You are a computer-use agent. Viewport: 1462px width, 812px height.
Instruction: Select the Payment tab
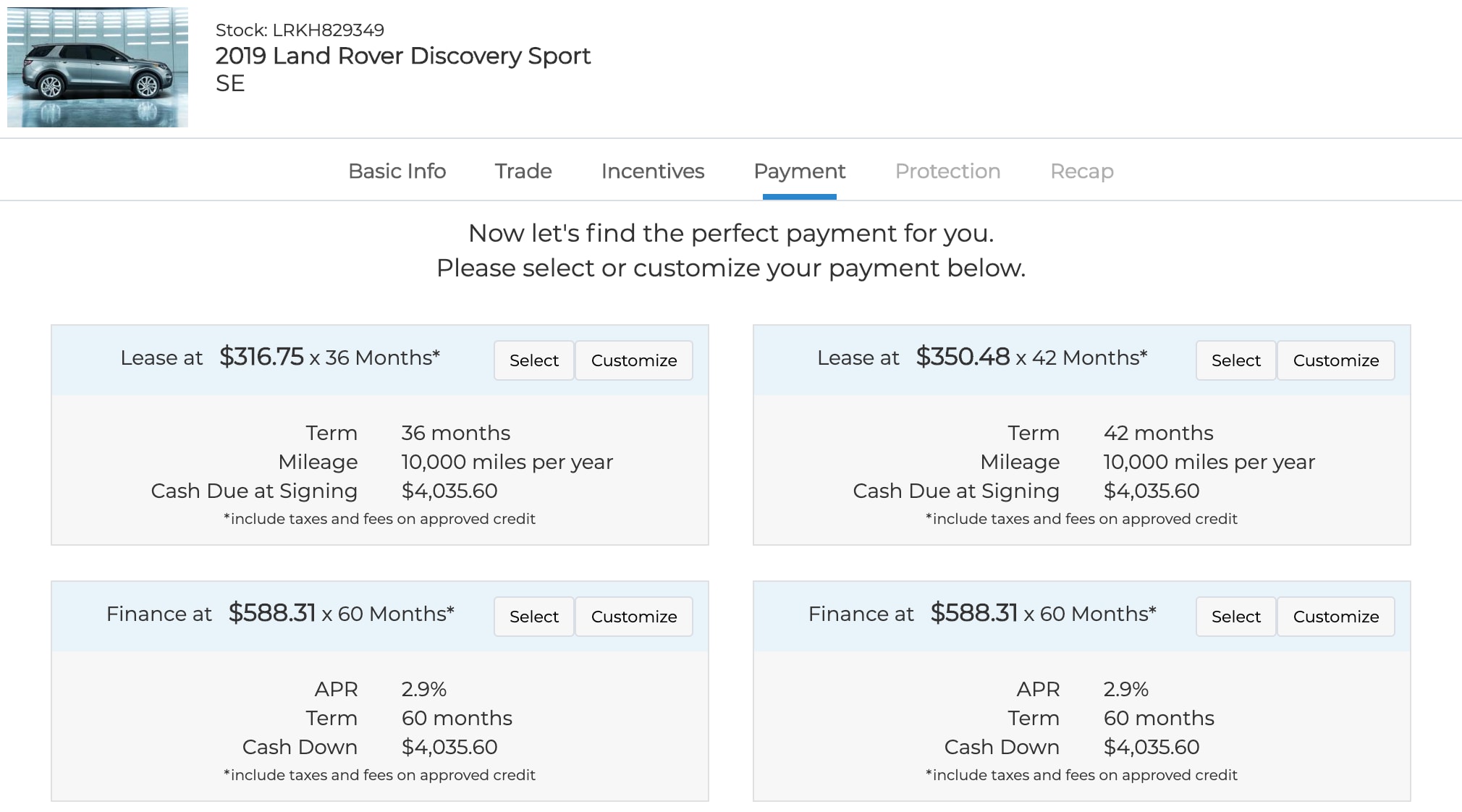pyautogui.click(x=800, y=172)
